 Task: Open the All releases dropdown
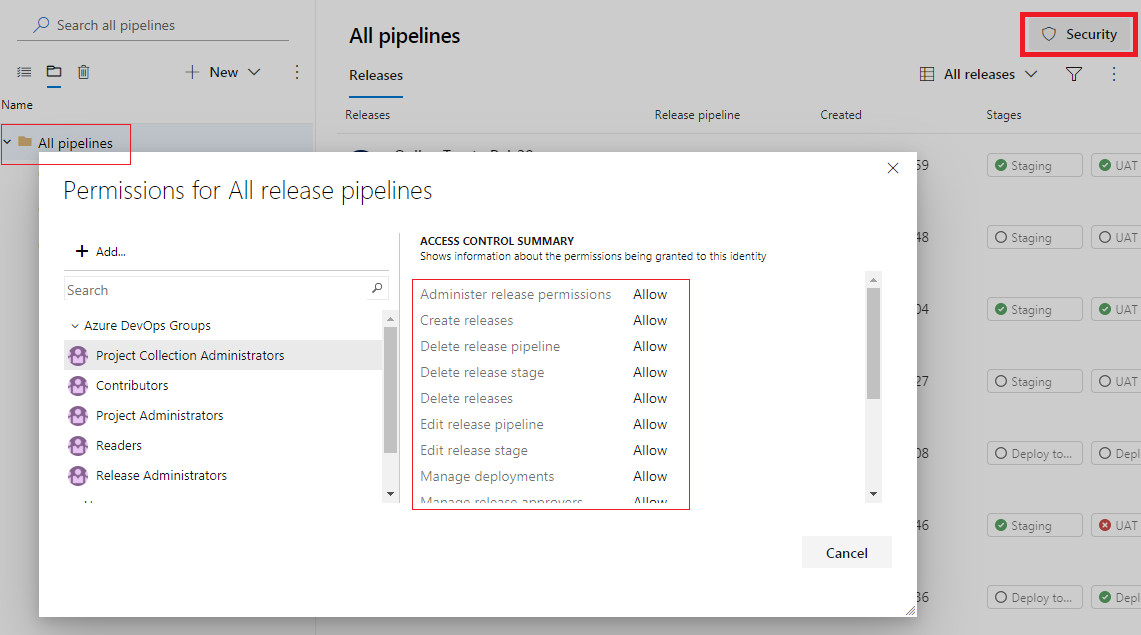(x=1031, y=73)
